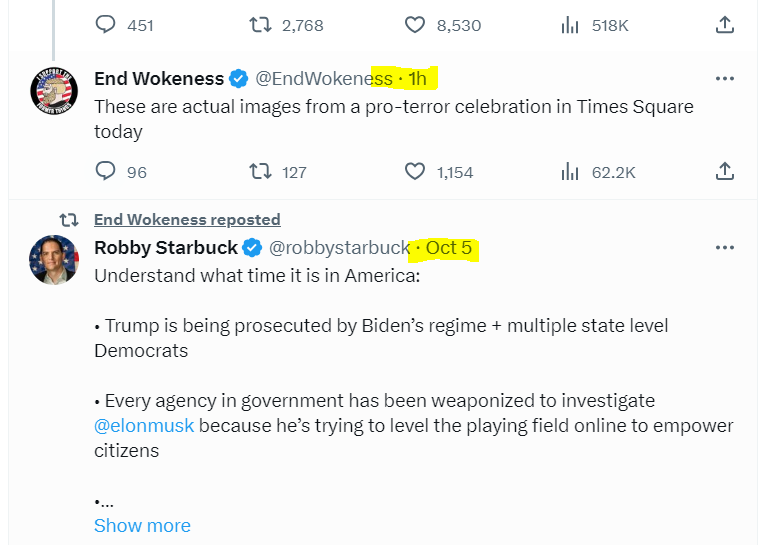
Task: Open more options on End Wokeness tweet
Action: pyautogui.click(x=725, y=78)
